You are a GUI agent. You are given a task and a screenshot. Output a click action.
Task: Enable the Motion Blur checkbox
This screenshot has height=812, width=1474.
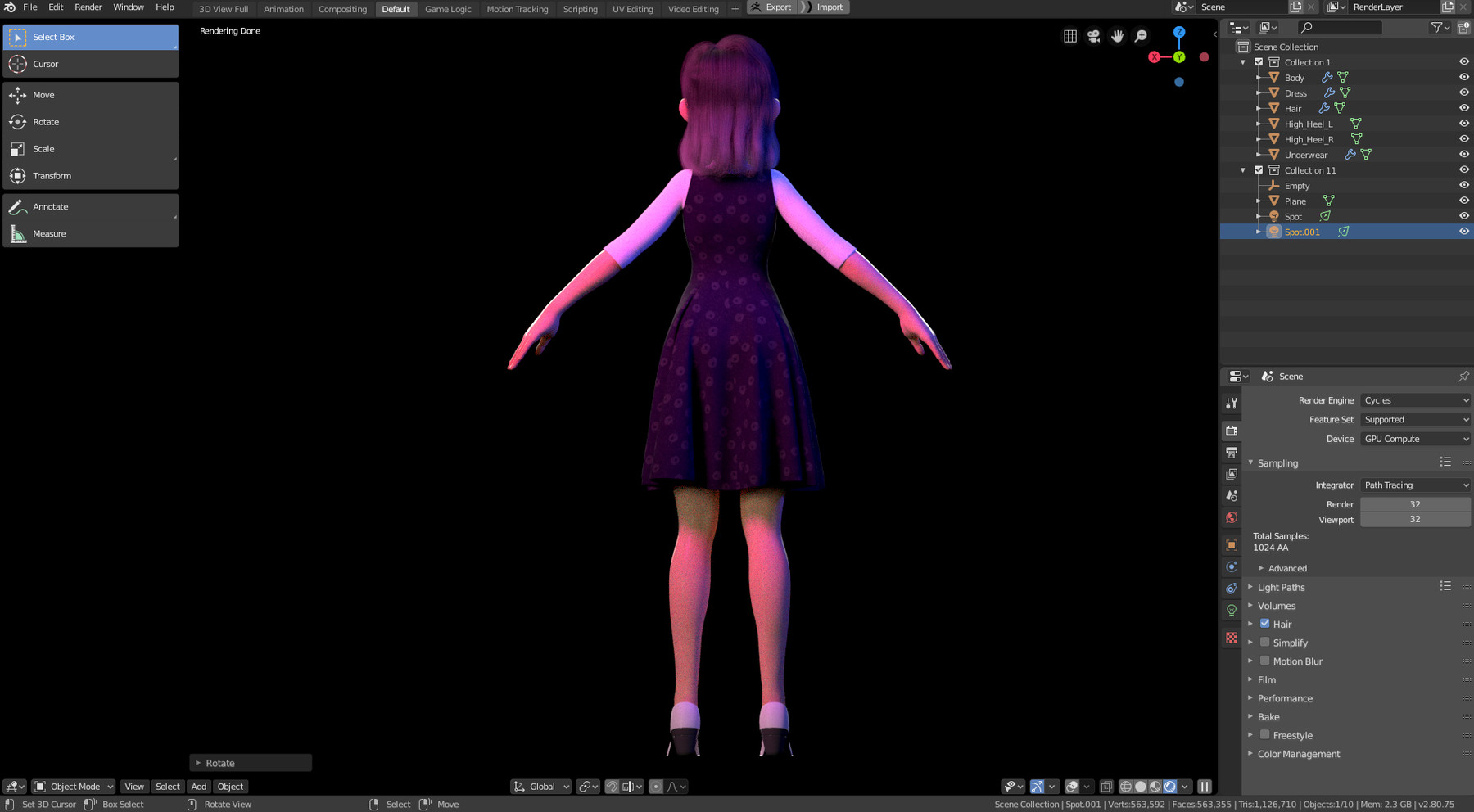tap(1265, 661)
